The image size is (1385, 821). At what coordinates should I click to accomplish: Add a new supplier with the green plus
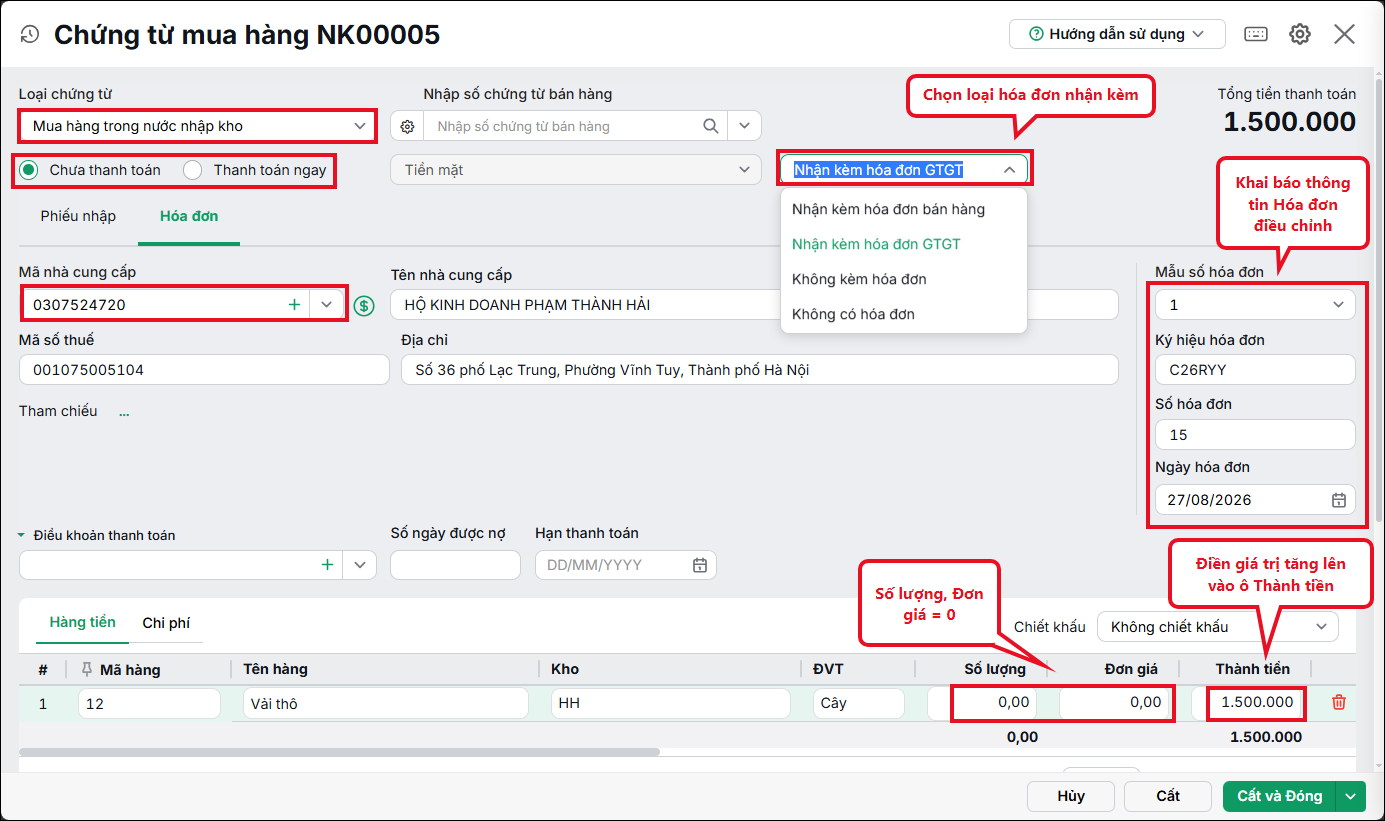(x=294, y=304)
